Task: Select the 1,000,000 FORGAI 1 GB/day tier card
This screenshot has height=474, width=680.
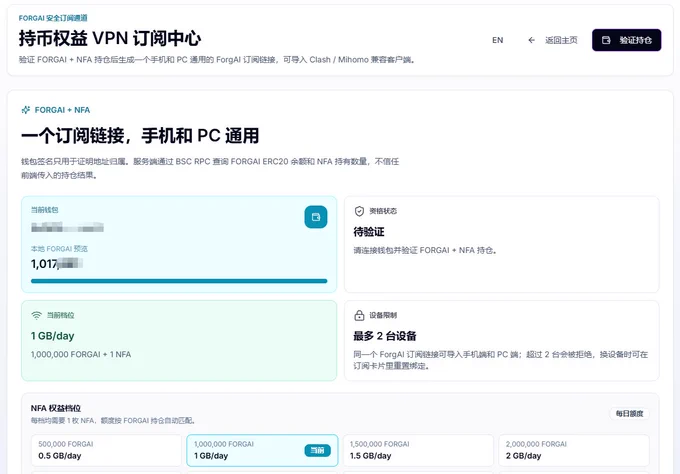Action: tap(262, 450)
